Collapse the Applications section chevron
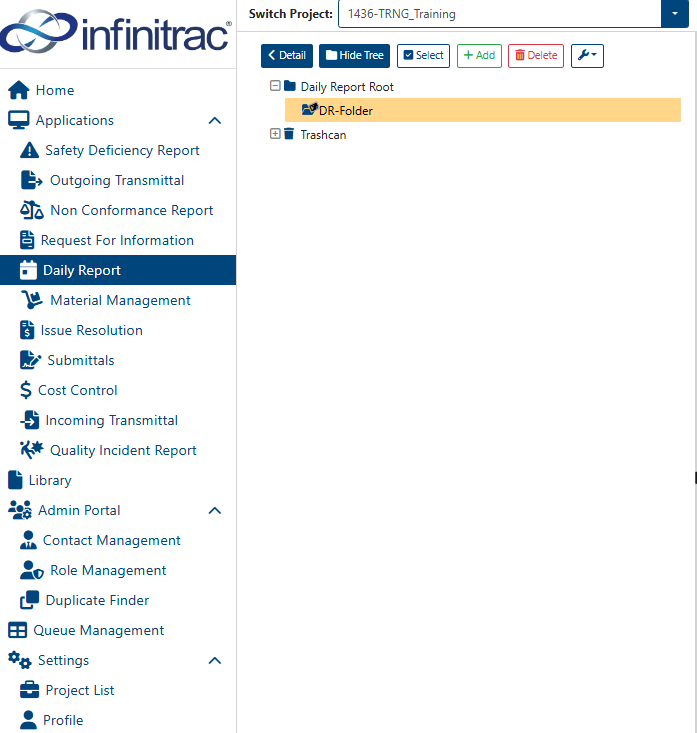Image resolution: width=697 pixels, height=733 pixels. pyautogui.click(x=215, y=121)
